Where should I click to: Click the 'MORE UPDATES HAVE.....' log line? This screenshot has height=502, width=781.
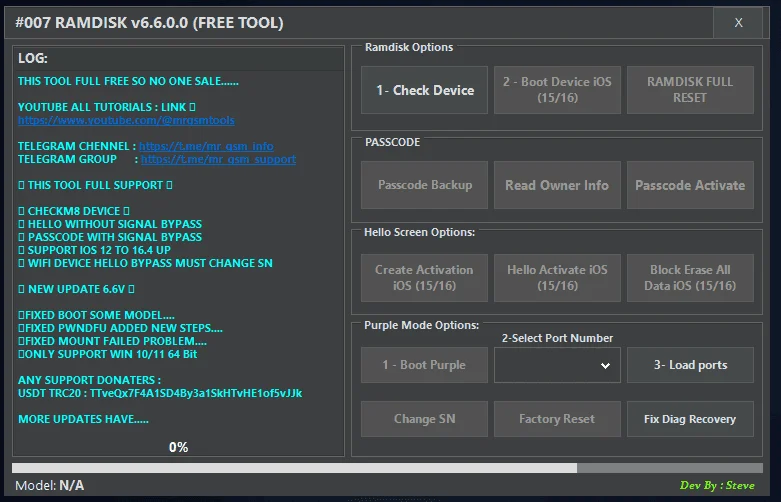point(83,419)
